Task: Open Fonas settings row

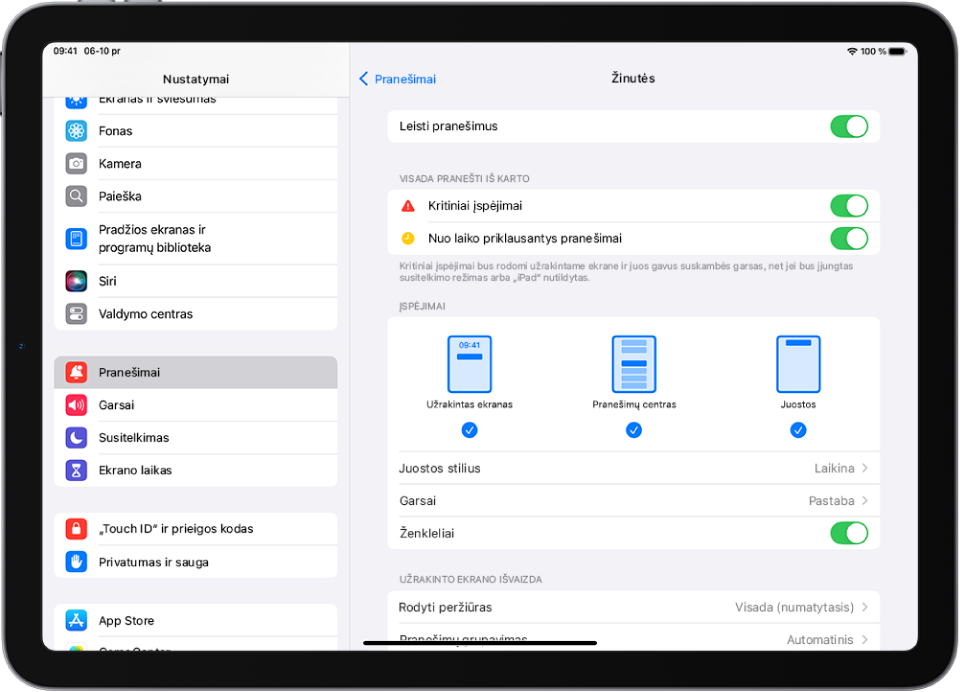Action: [196, 130]
